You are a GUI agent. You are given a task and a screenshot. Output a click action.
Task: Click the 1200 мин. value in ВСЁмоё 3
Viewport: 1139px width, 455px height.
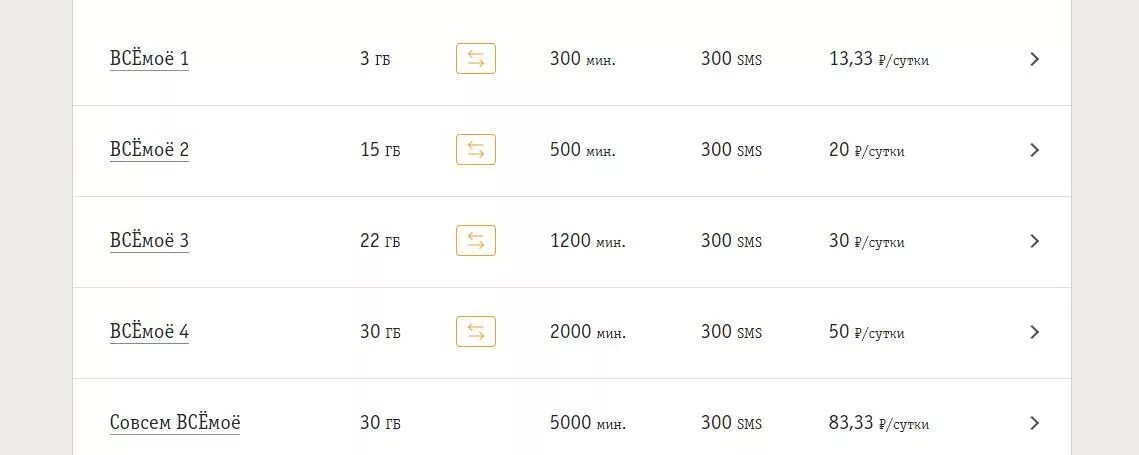tap(587, 242)
